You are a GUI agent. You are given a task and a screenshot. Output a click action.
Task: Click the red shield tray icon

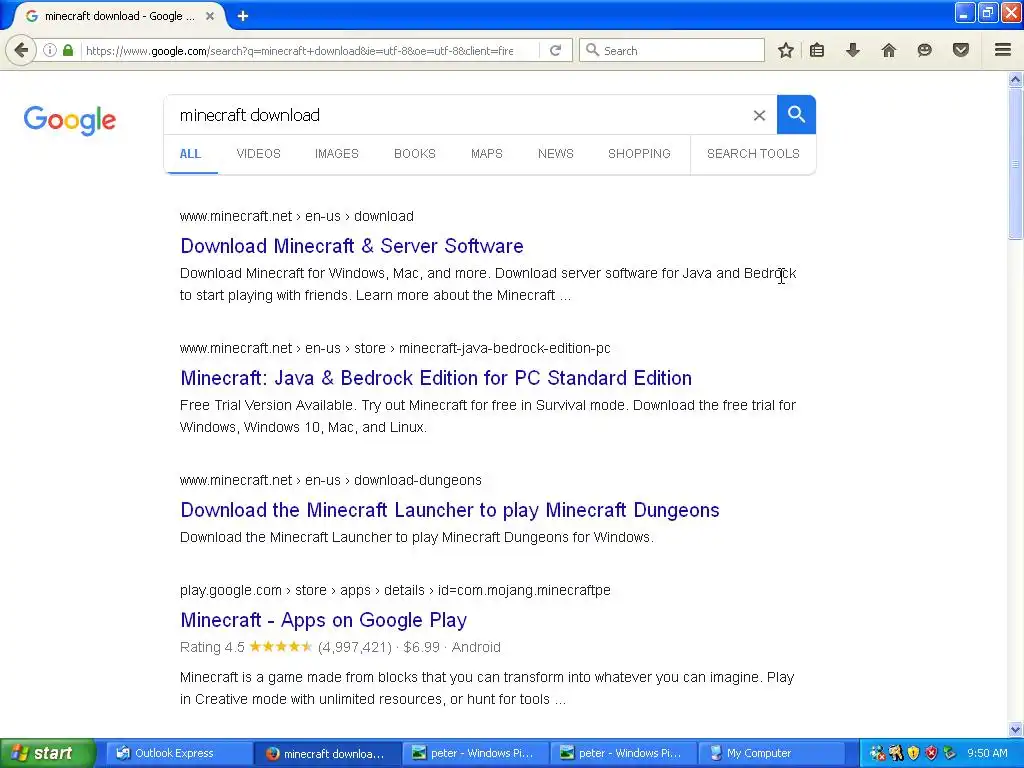point(931,753)
